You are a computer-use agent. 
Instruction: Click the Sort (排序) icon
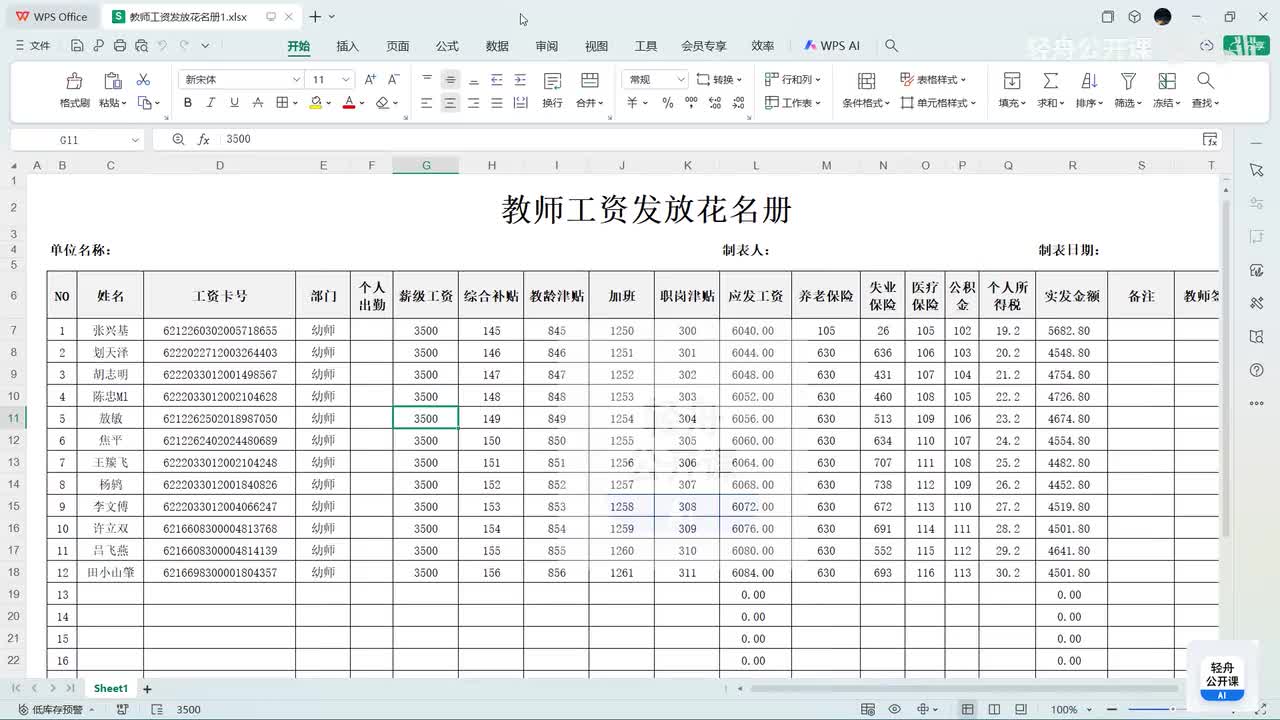point(1089,81)
